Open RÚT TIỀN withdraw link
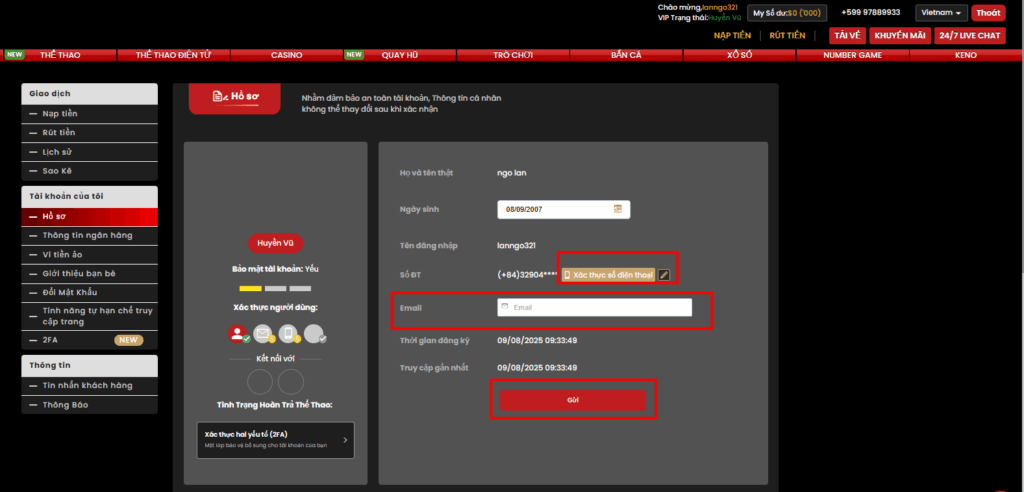 [787, 35]
